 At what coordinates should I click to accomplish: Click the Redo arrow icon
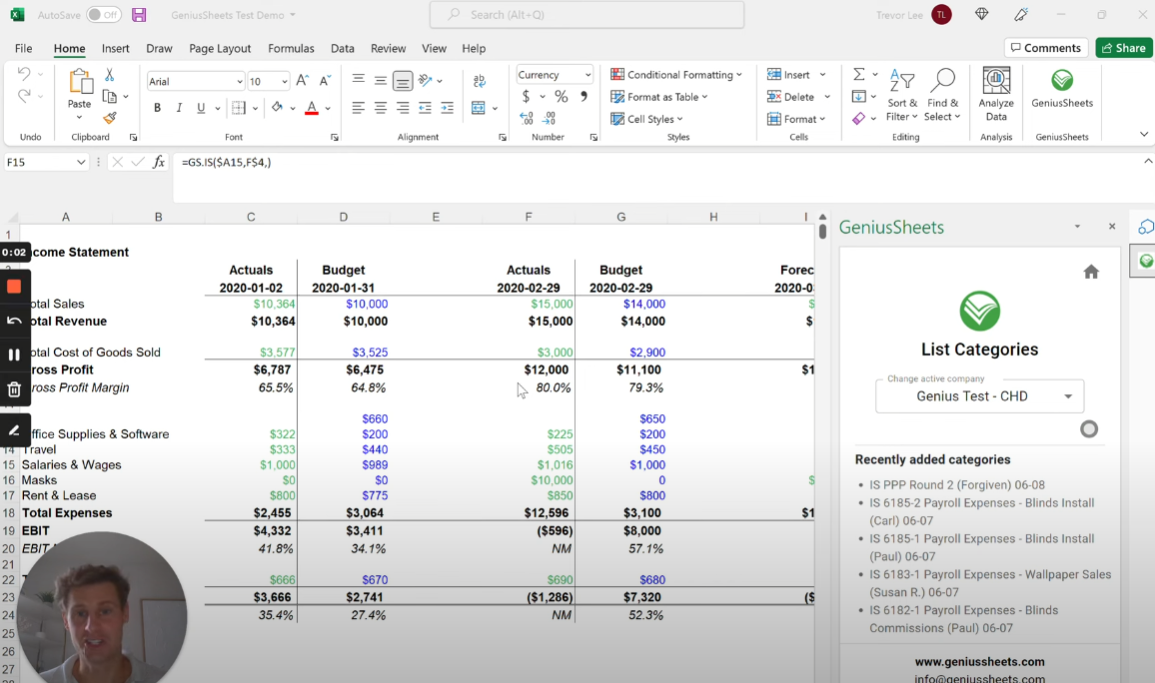tap(24, 96)
